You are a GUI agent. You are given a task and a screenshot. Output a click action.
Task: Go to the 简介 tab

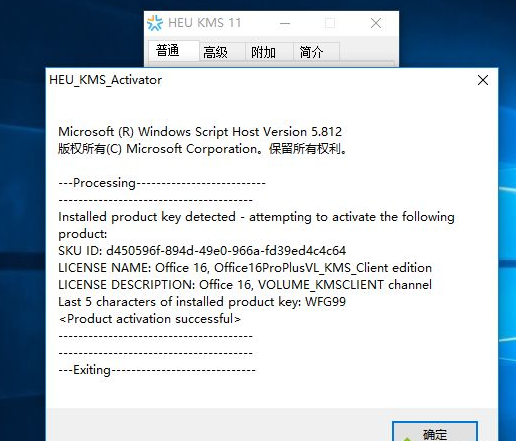click(311, 52)
